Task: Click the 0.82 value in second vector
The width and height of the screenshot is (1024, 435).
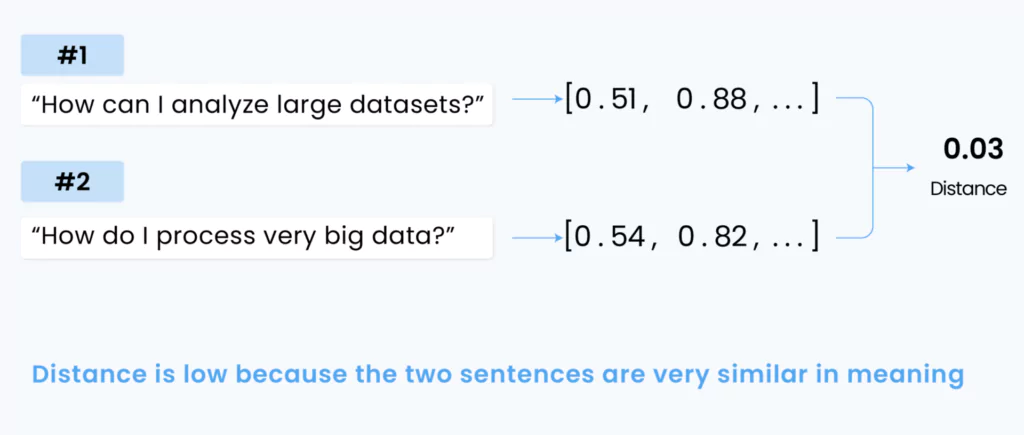Action: coord(714,238)
